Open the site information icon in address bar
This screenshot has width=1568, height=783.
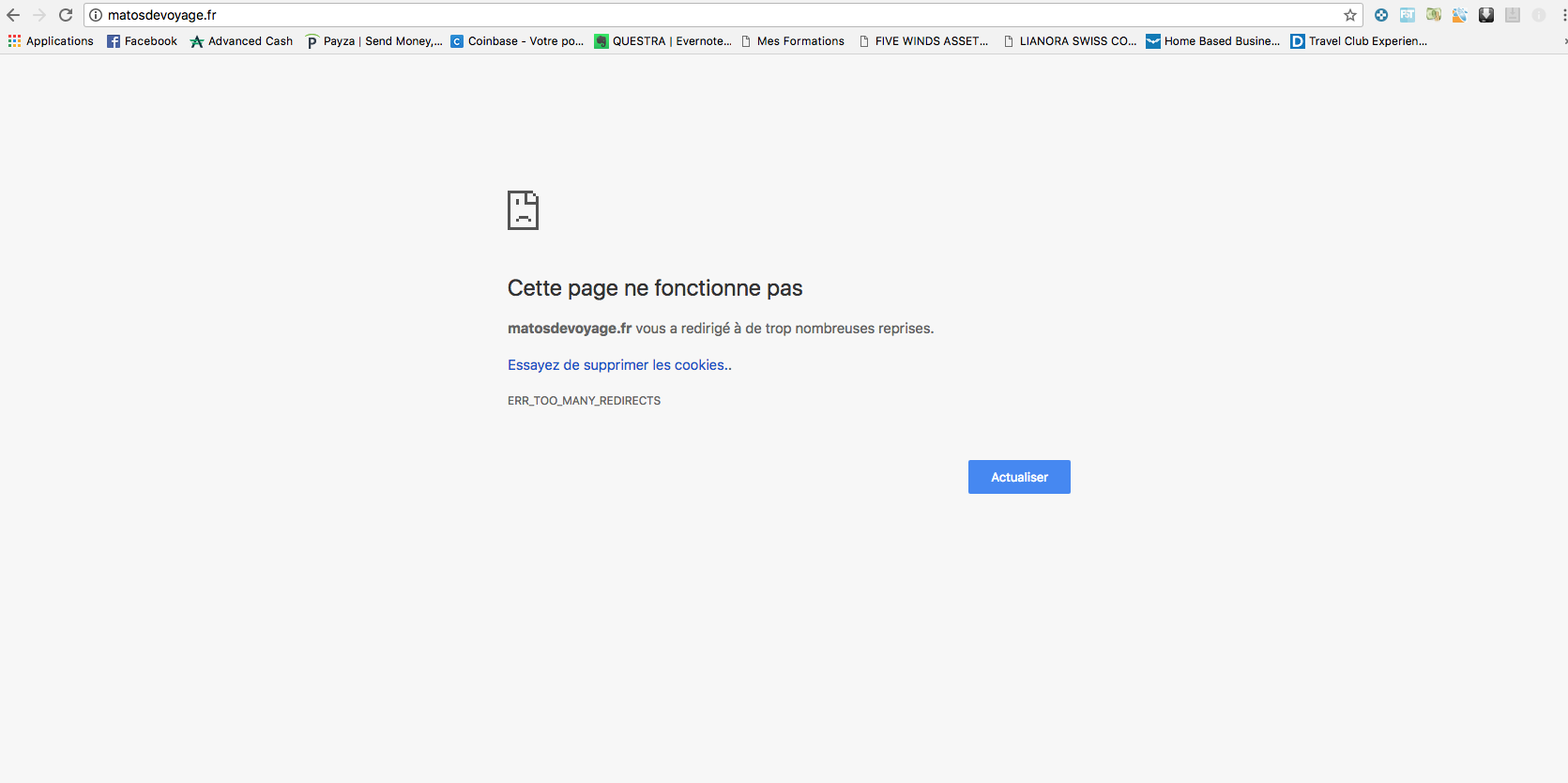pyautogui.click(x=96, y=15)
